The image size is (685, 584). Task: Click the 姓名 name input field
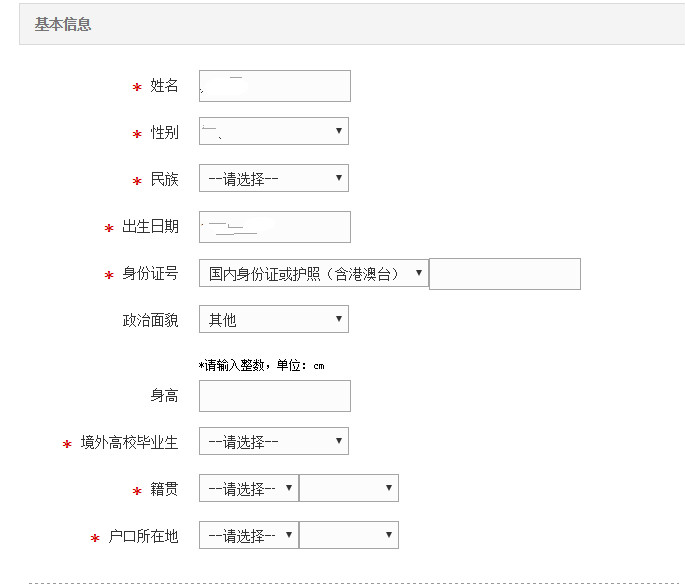click(x=275, y=86)
